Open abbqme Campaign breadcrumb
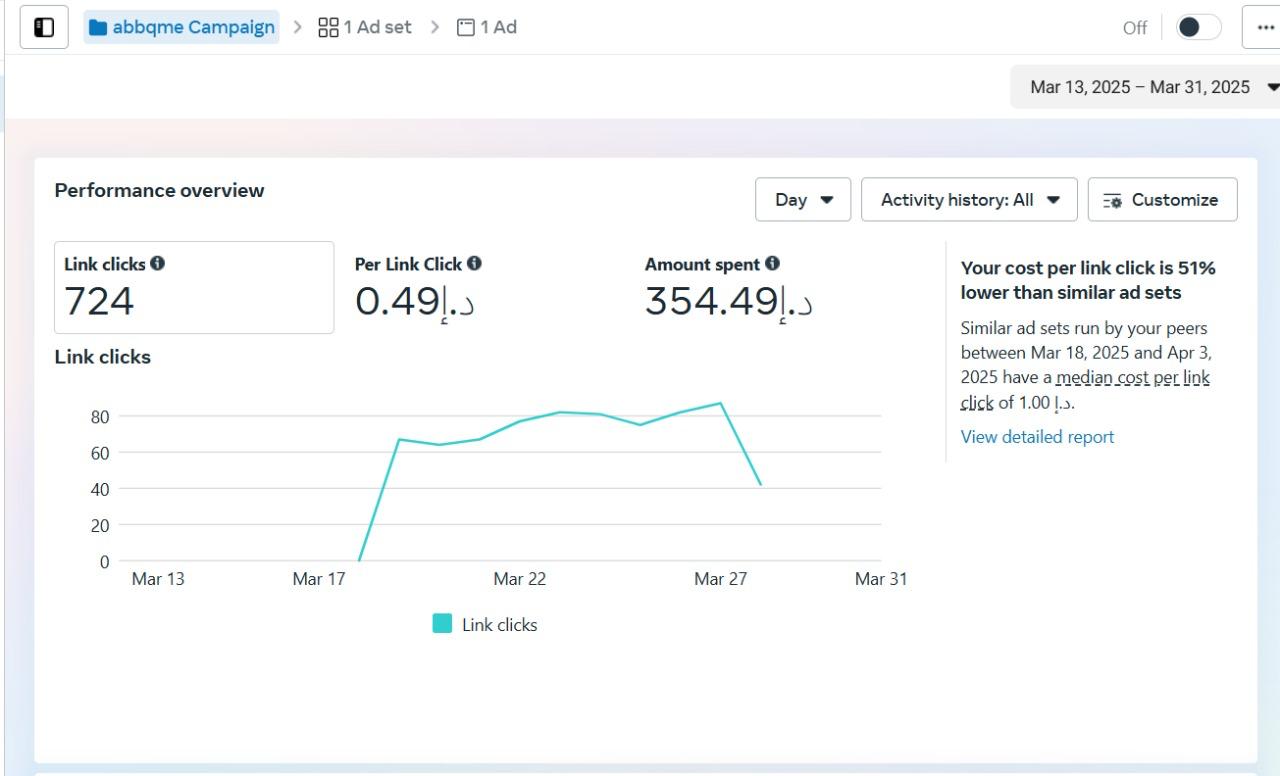This screenshot has width=1280, height=776. coord(181,27)
